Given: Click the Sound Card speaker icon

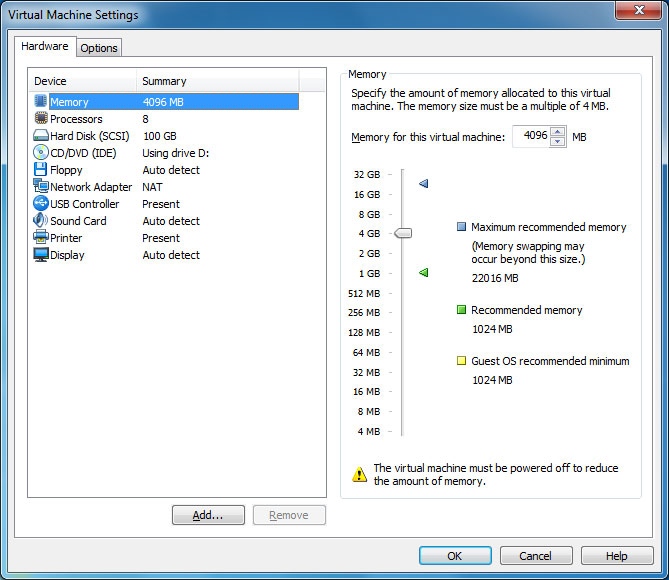Looking at the screenshot, I should coord(41,220).
